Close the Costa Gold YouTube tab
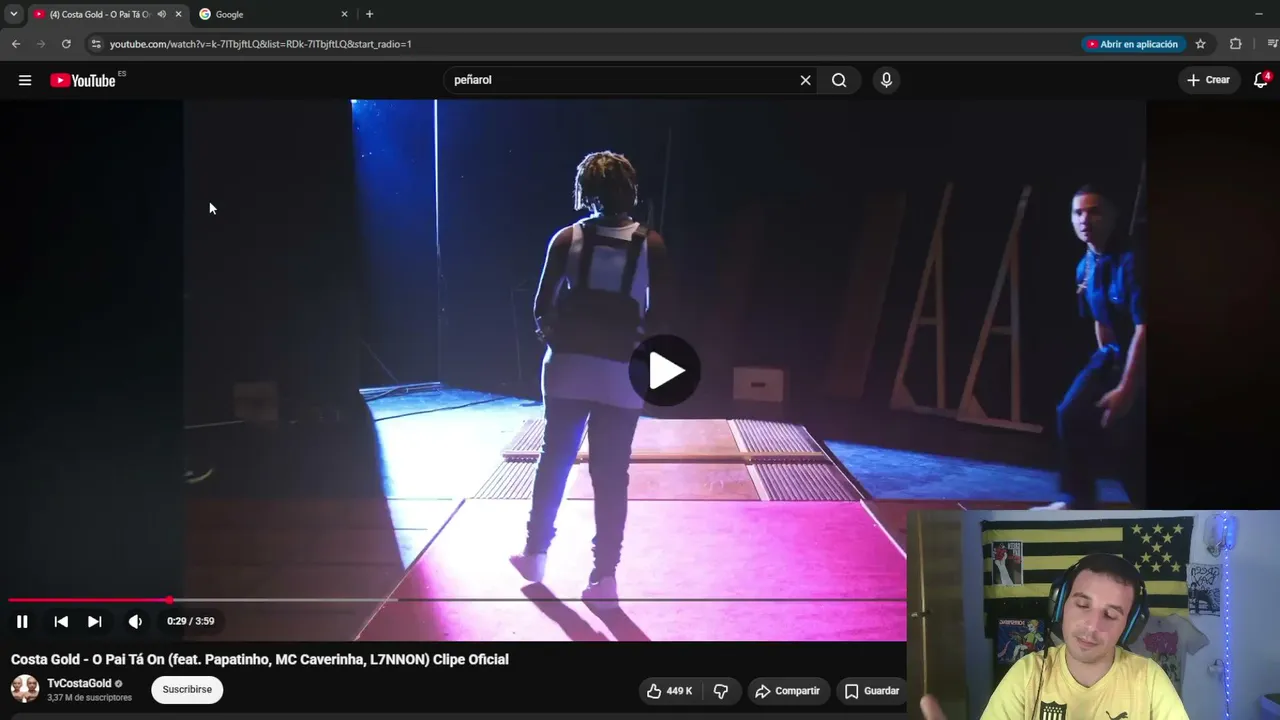 tap(178, 14)
